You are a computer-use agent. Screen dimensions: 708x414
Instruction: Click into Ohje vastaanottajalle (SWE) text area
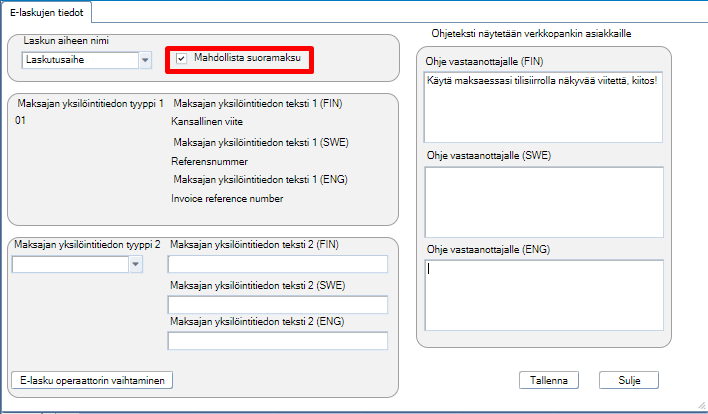(544, 202)
